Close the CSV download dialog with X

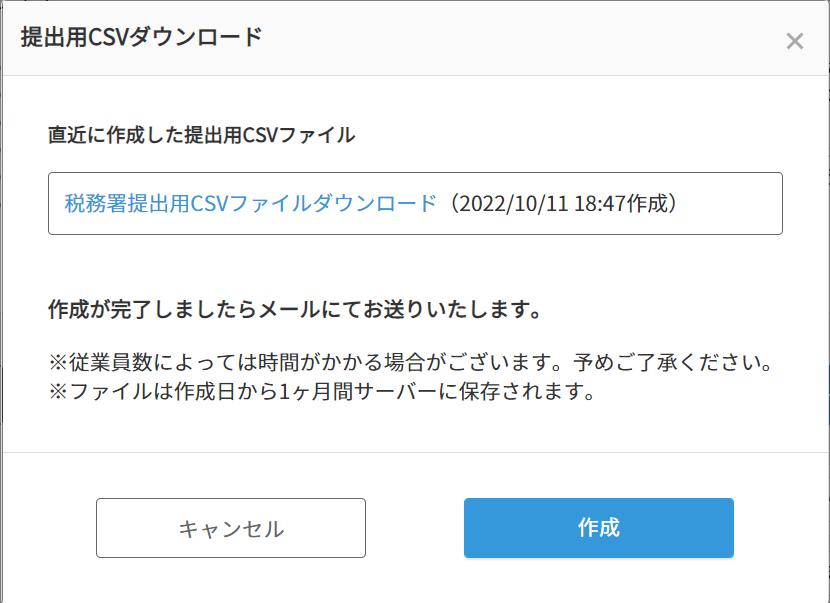click(x=794, y=41)
